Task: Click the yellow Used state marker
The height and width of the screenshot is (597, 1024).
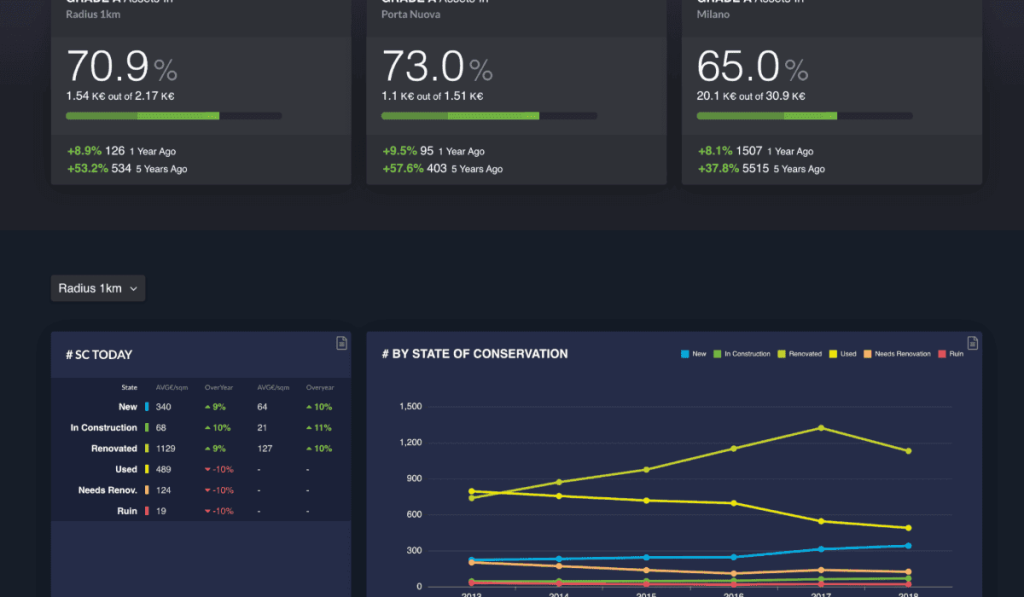Action: 146,469
